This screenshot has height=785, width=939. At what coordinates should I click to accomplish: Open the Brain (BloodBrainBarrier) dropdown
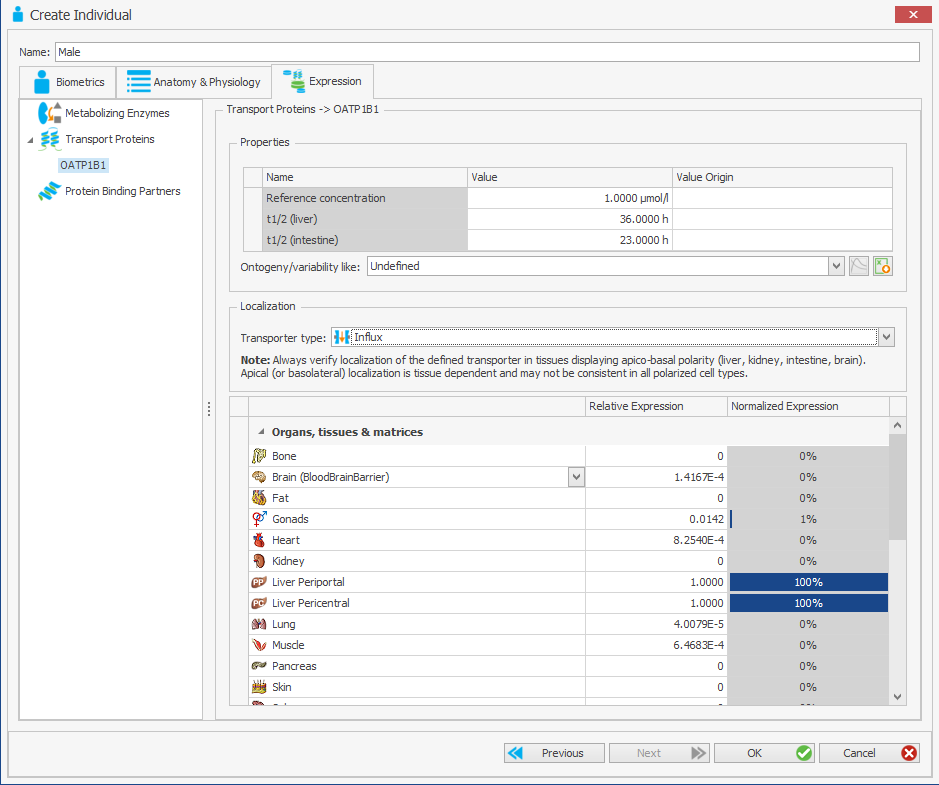(x=576, y=477)
